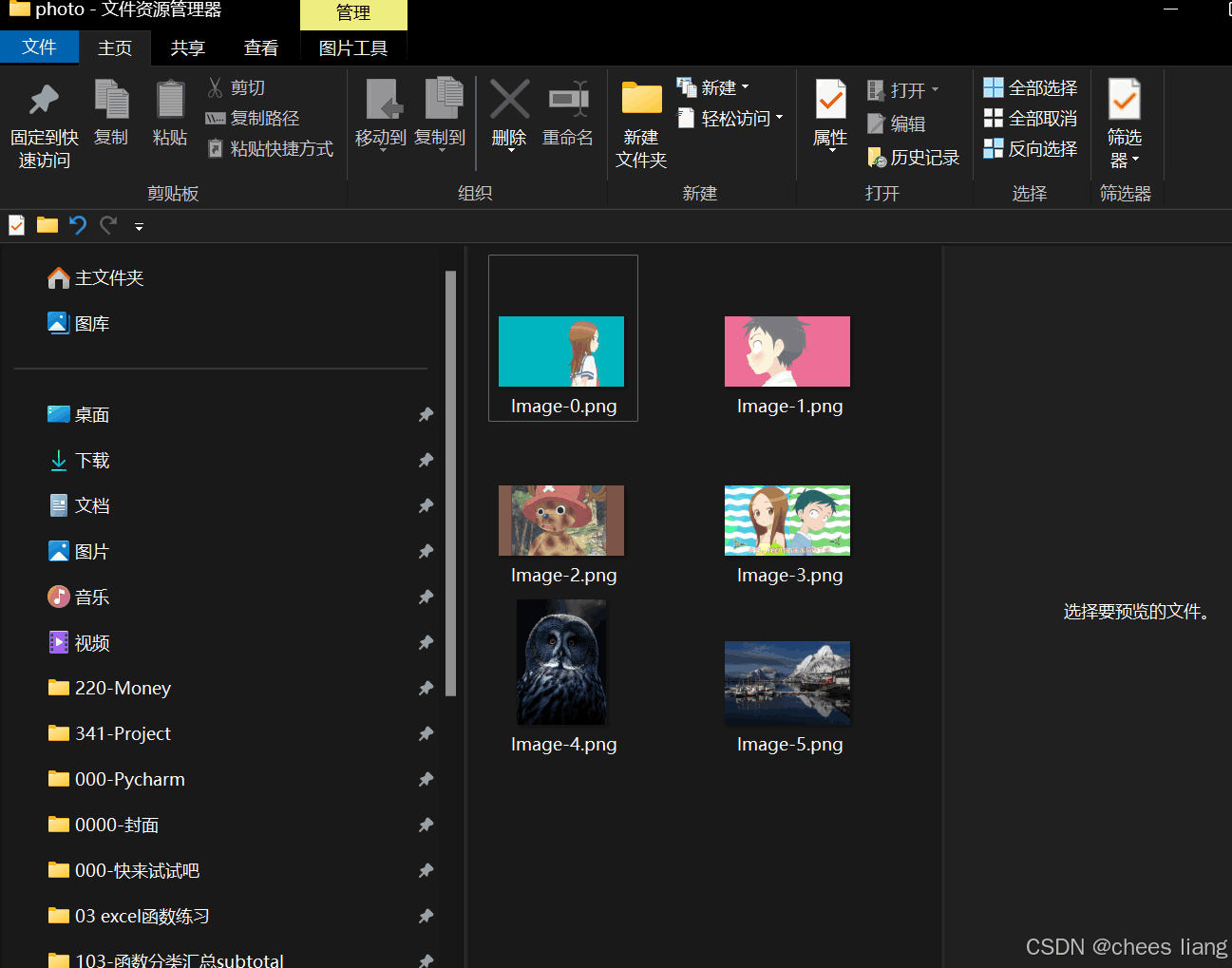Open the quick access toolbar customize arrow

tap(139, 226)
